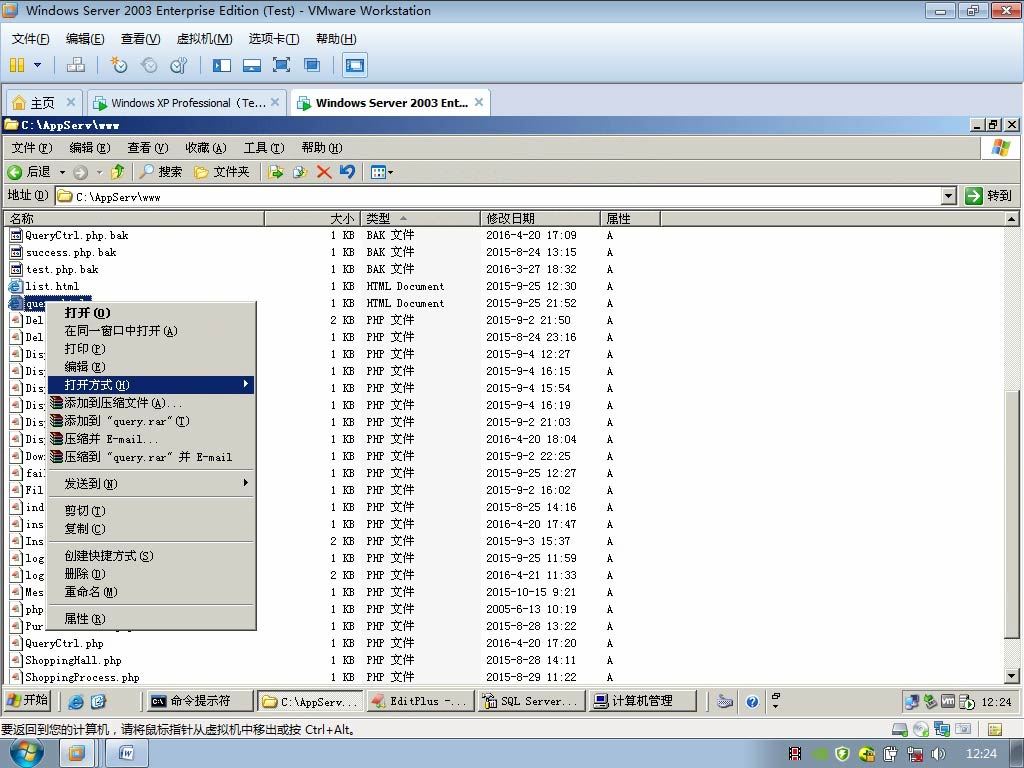The width and height of the screenshot is (1024, 768).
Task: Sort files by the 大小 column header
Action: (312, 218)
